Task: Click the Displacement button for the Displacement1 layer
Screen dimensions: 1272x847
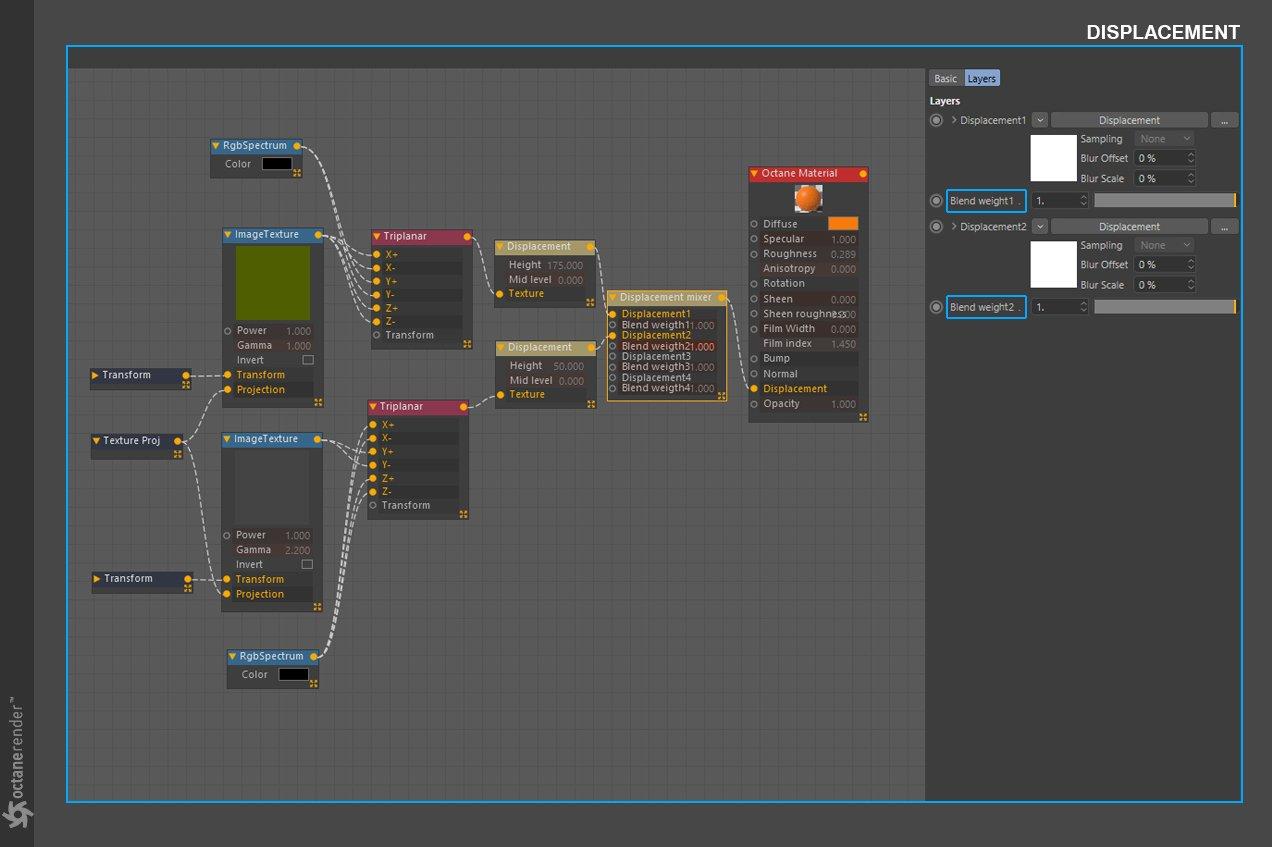Action: (1129, 120)
